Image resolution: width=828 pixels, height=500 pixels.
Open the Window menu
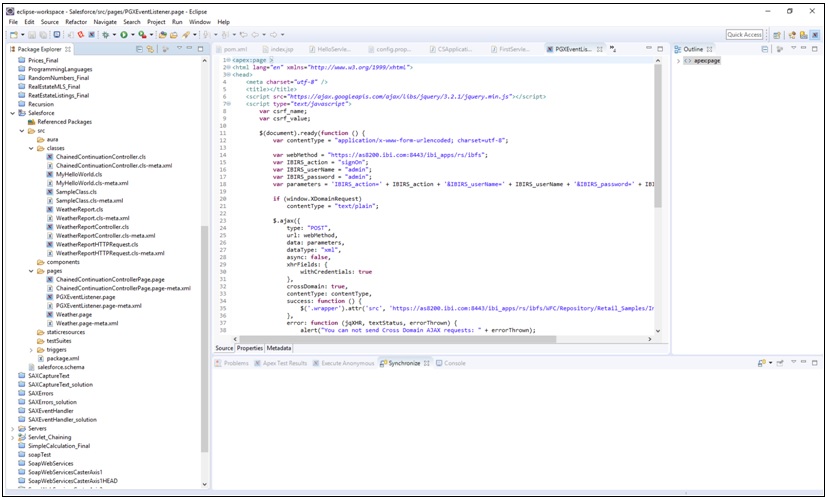tap(200, 22)
